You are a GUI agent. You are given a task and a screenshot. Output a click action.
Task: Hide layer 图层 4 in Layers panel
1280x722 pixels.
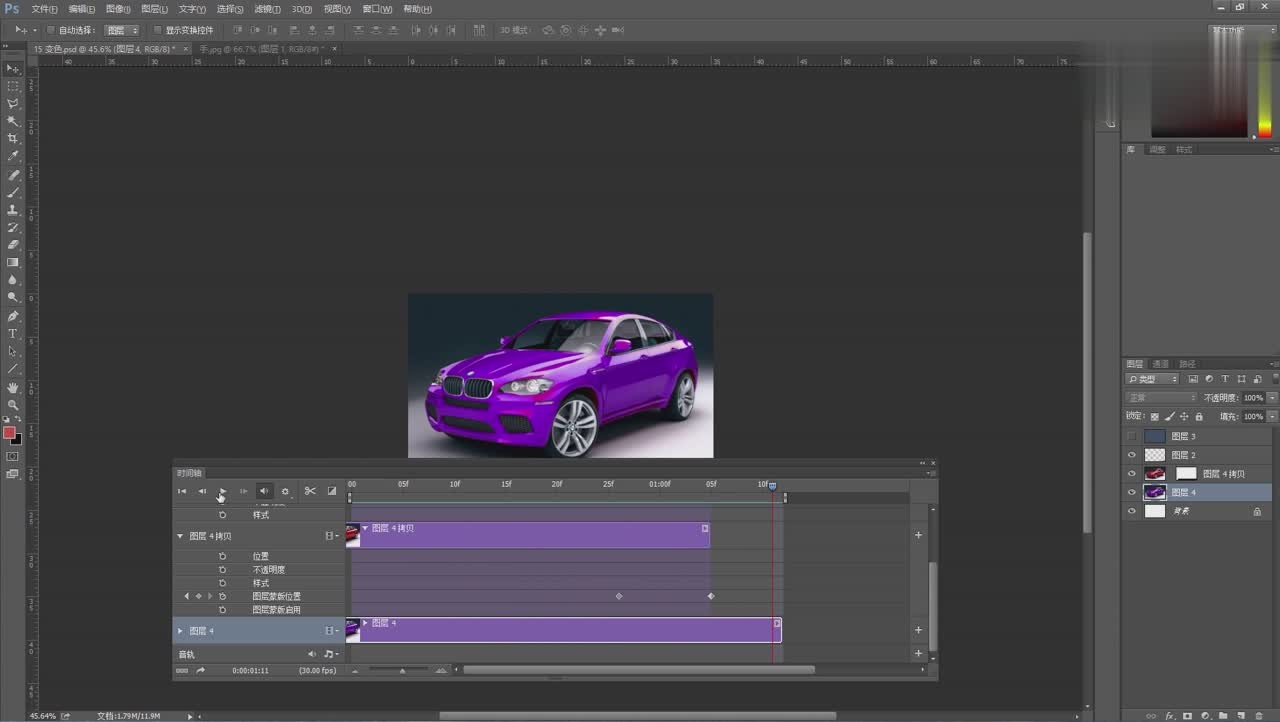click(x=1132, y=492)
